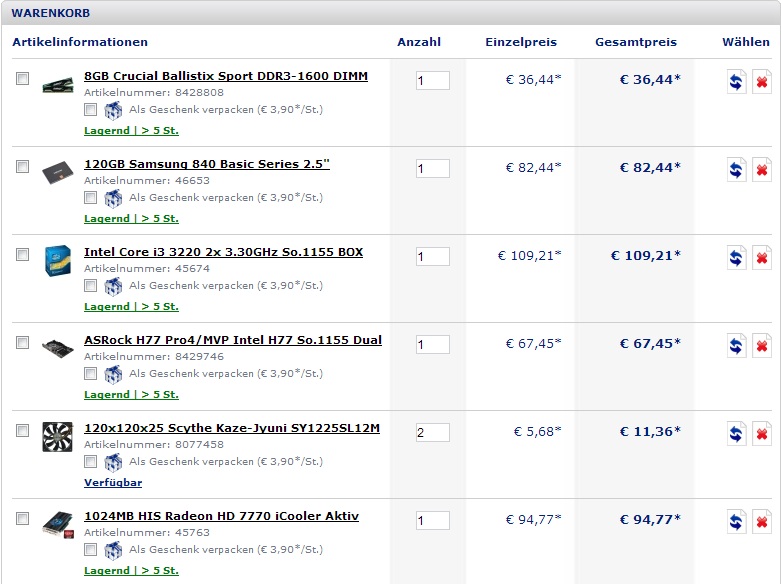Screen dimensions: 781x584
Task: Select the Scythe Kaze-Jyuni row checkbox
Action: tap(22, 431)
